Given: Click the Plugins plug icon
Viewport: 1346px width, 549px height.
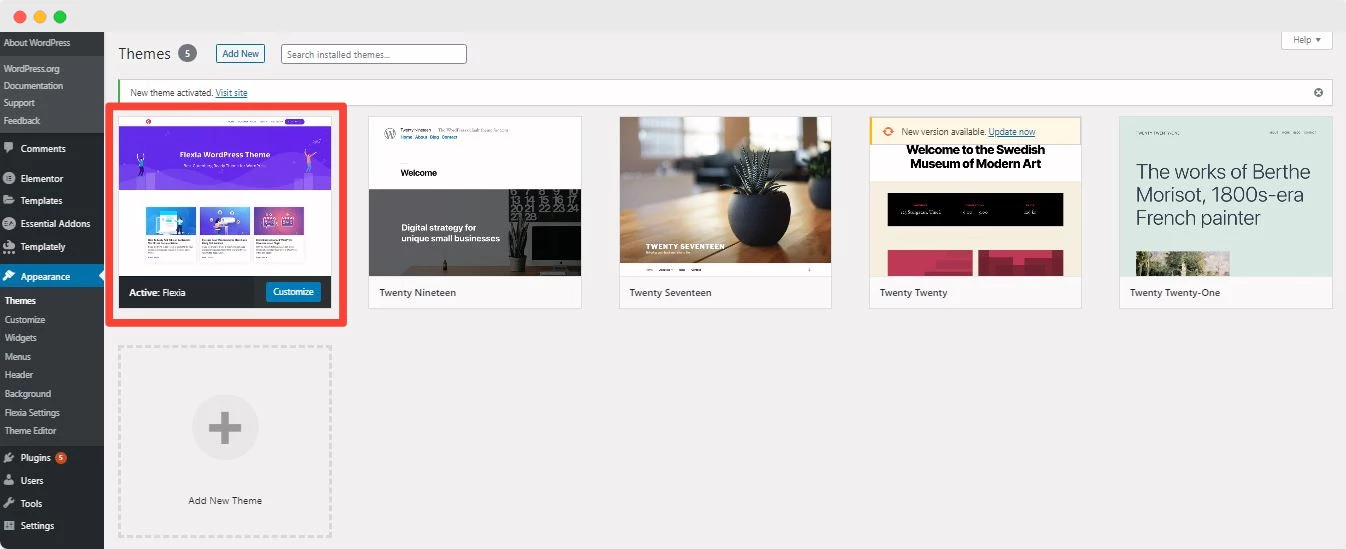Looking at the screenshot, I should click(x=9, y=458).
